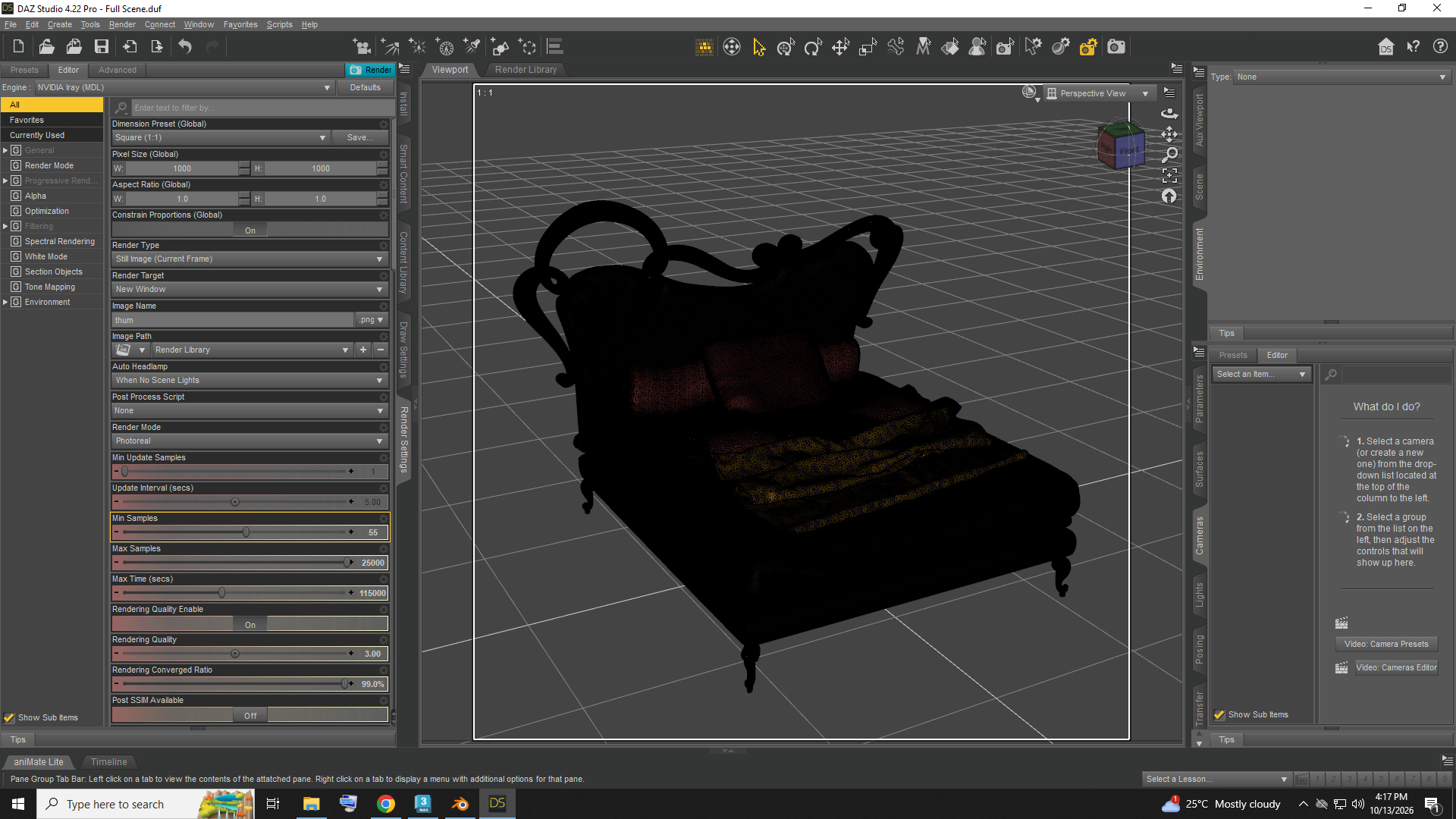Click the Render camera icon in toolbar
The height and width of the screenshot is (819, 1456).
[x=1116, y=47]
